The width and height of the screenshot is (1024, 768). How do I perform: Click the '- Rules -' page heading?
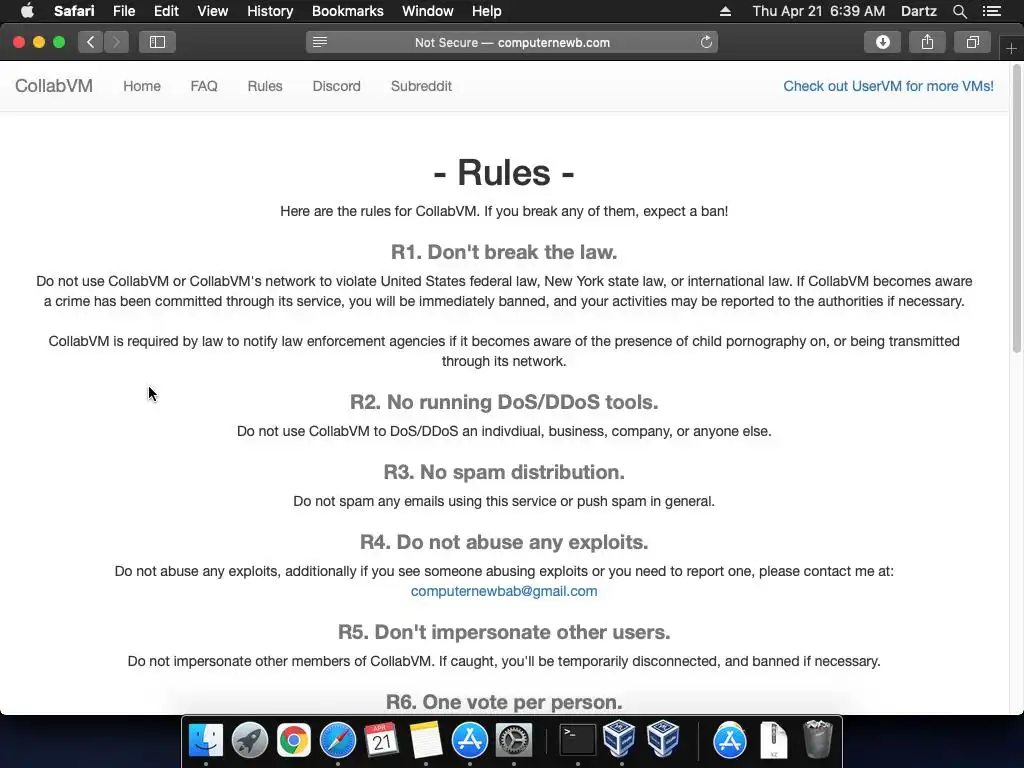point(504,173)
